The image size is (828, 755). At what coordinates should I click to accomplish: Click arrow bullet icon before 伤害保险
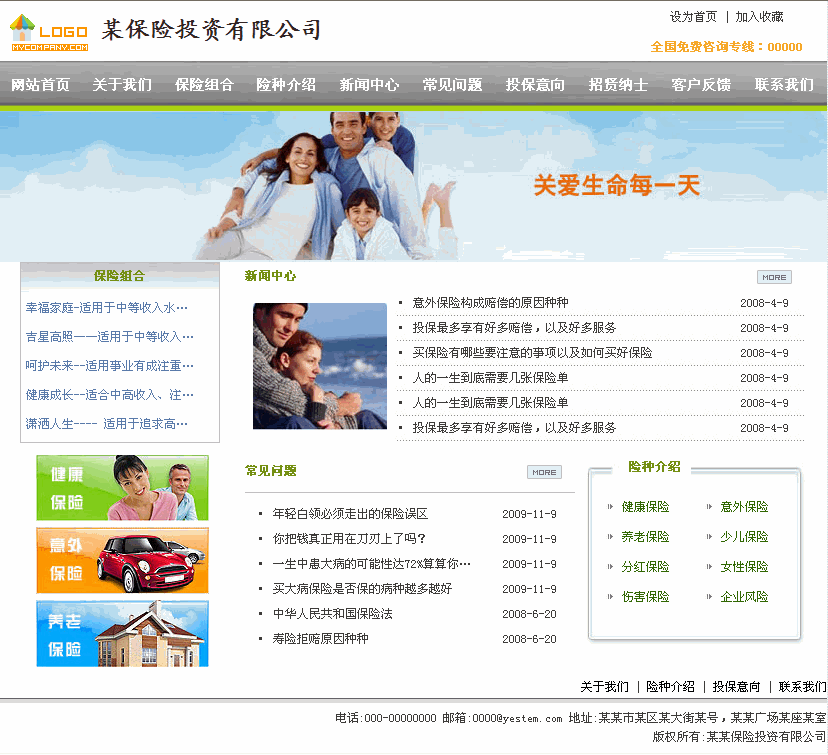(x=610, y=597)
